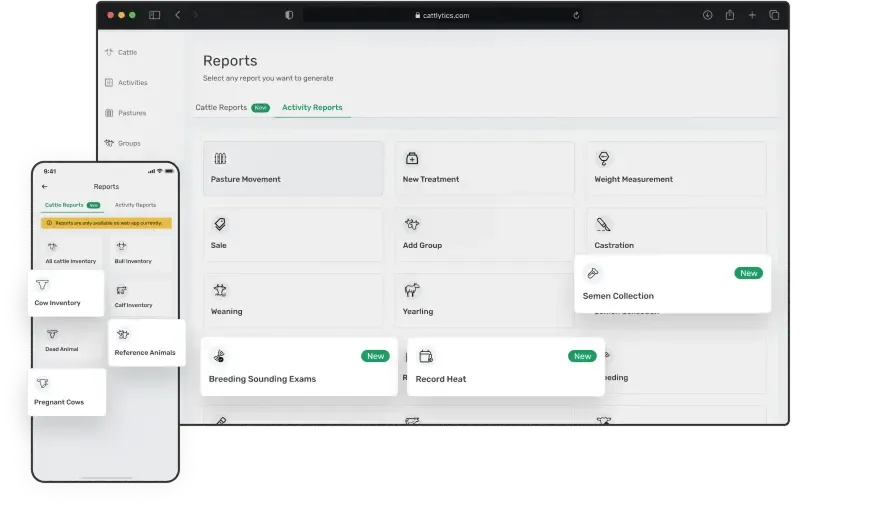Open Cattle in the web sidebar
Image resolution: width=887 pixels, height=508 pixels.
tap(121, 52)
